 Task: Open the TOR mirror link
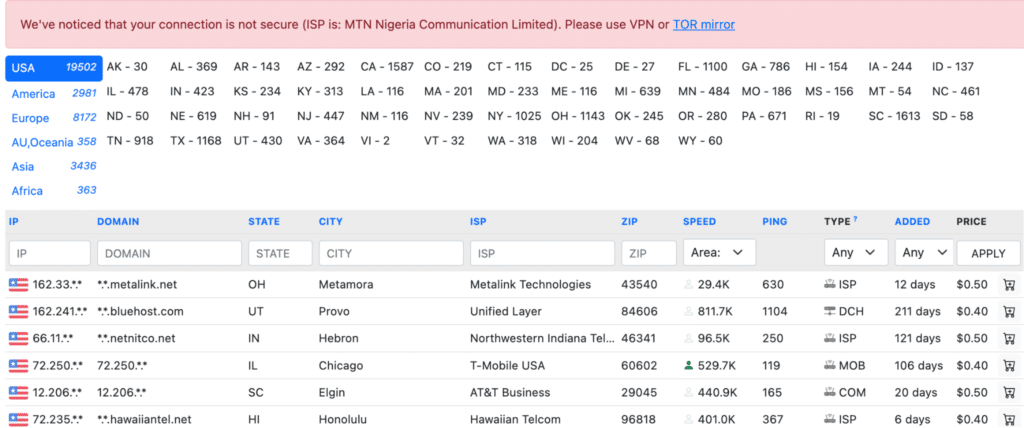pyautogui.click(x=703, y=25)
